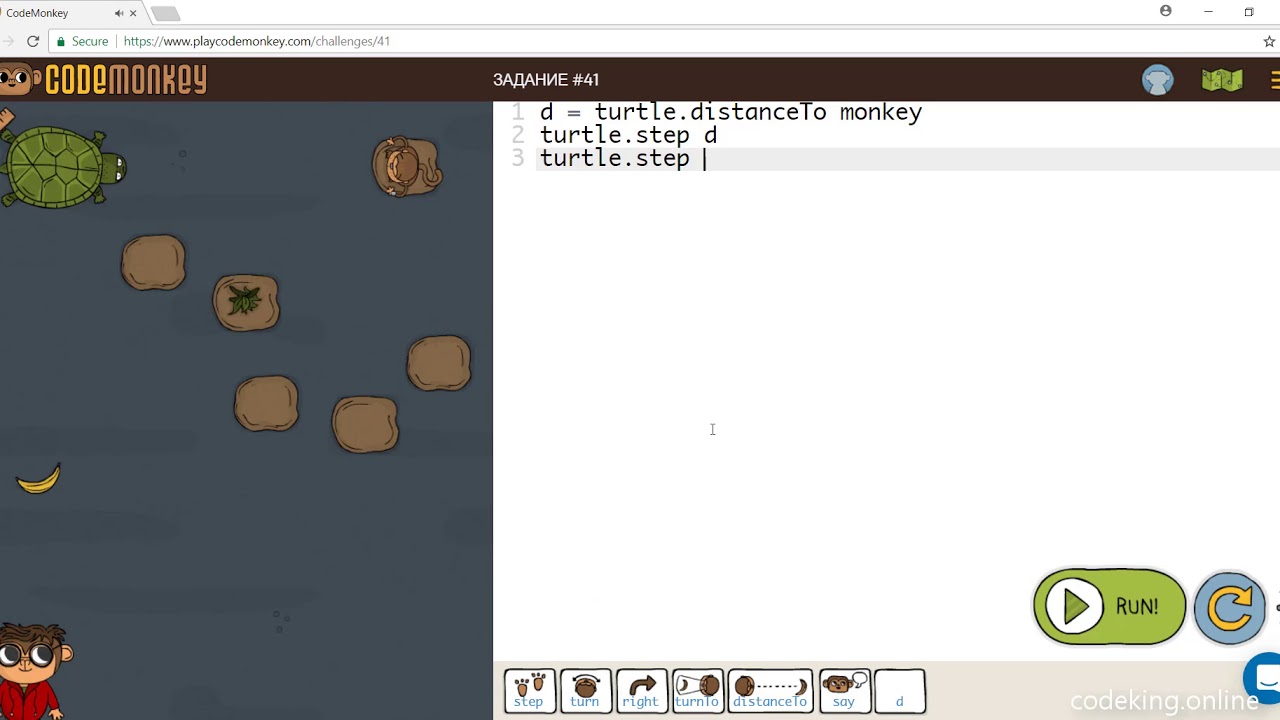Click the Secure padlock site info
Screen dimensions: 1280x720
[81, 41]
